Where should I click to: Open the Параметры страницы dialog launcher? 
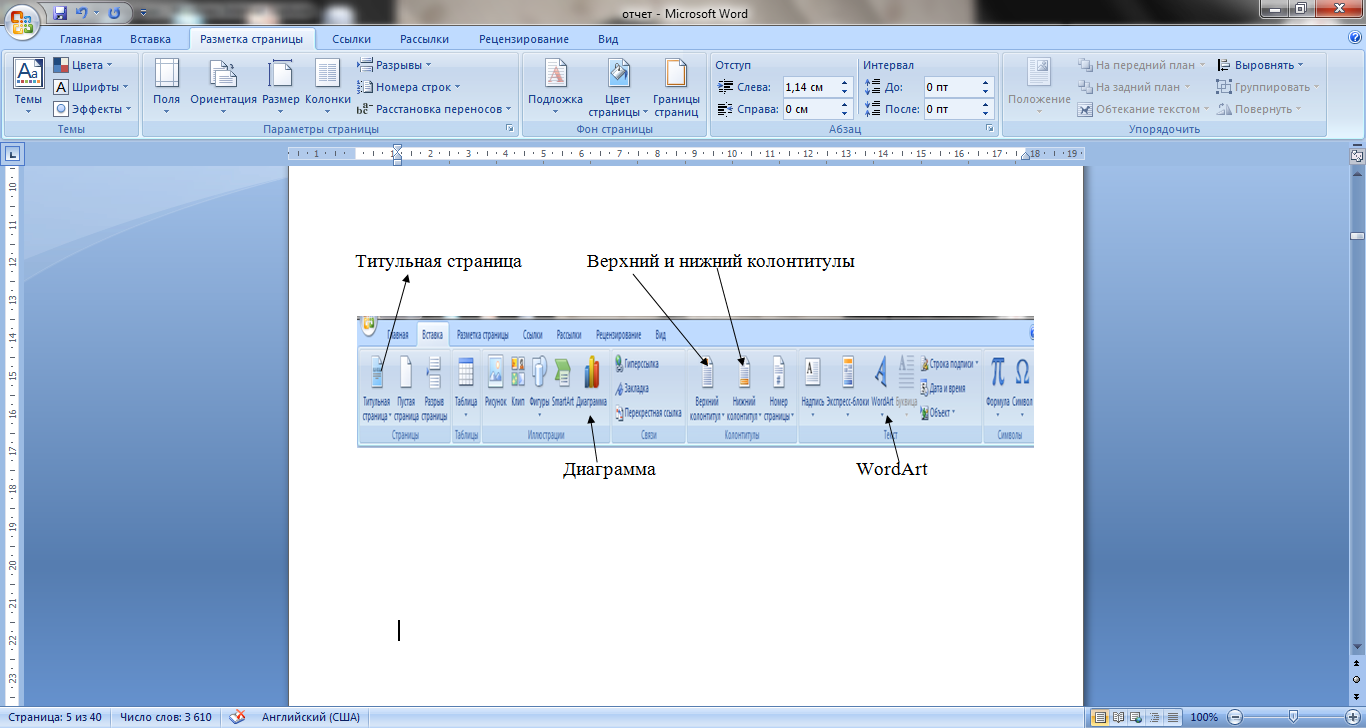(x=509, y=129)
